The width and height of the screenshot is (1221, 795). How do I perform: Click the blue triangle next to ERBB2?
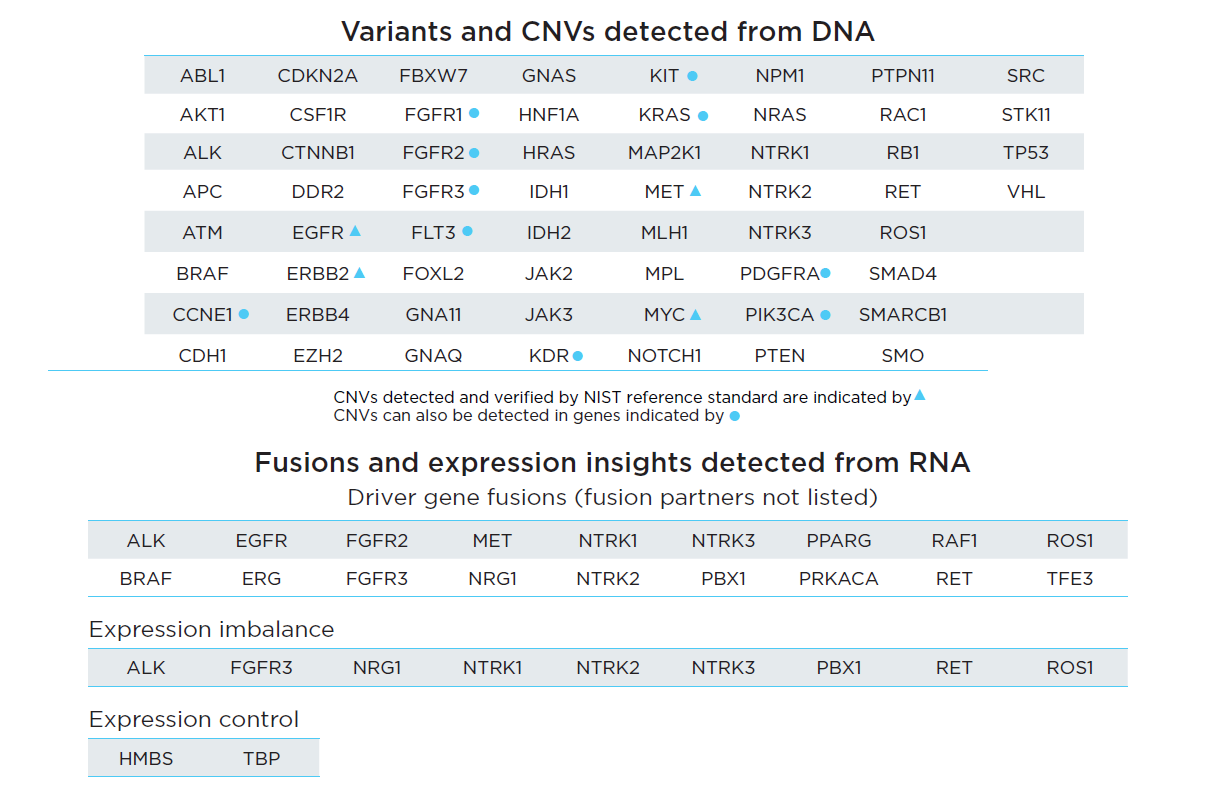click(x=360, y=272)
